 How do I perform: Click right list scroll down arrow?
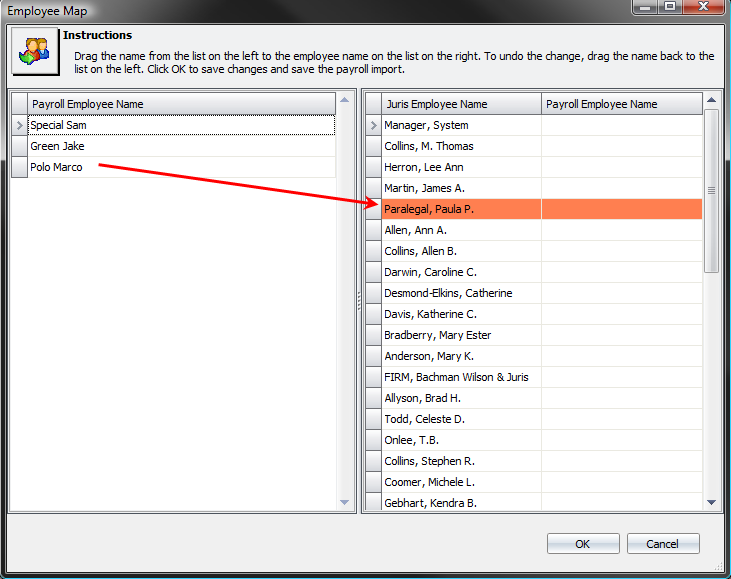point(712,502)
